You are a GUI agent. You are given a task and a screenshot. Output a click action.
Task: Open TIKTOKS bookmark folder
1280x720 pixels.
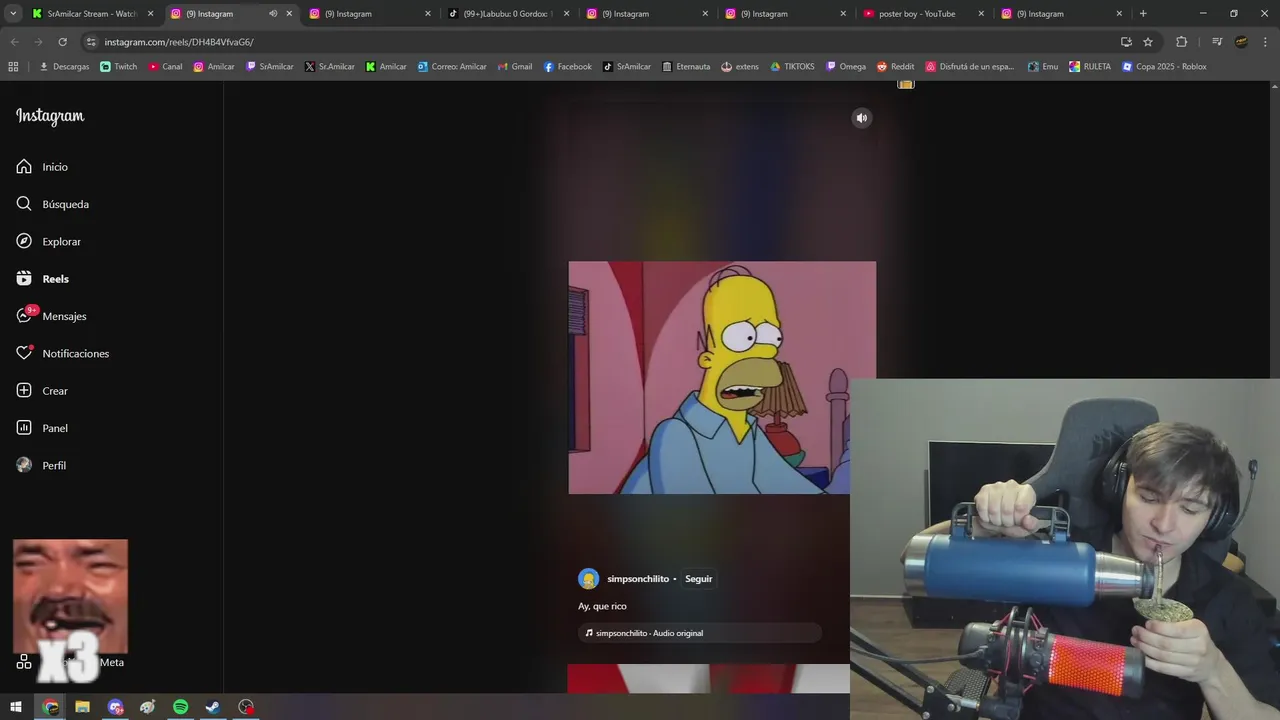tap(792, 67)
